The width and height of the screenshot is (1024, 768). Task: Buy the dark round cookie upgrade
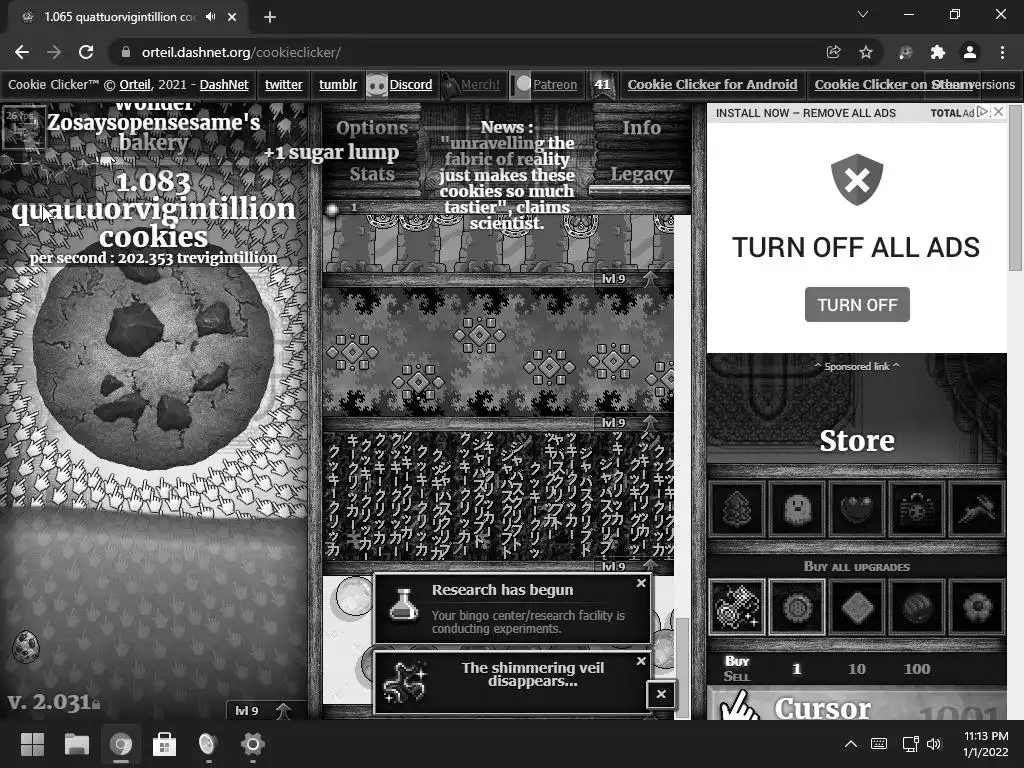click(x=917, y=607)
